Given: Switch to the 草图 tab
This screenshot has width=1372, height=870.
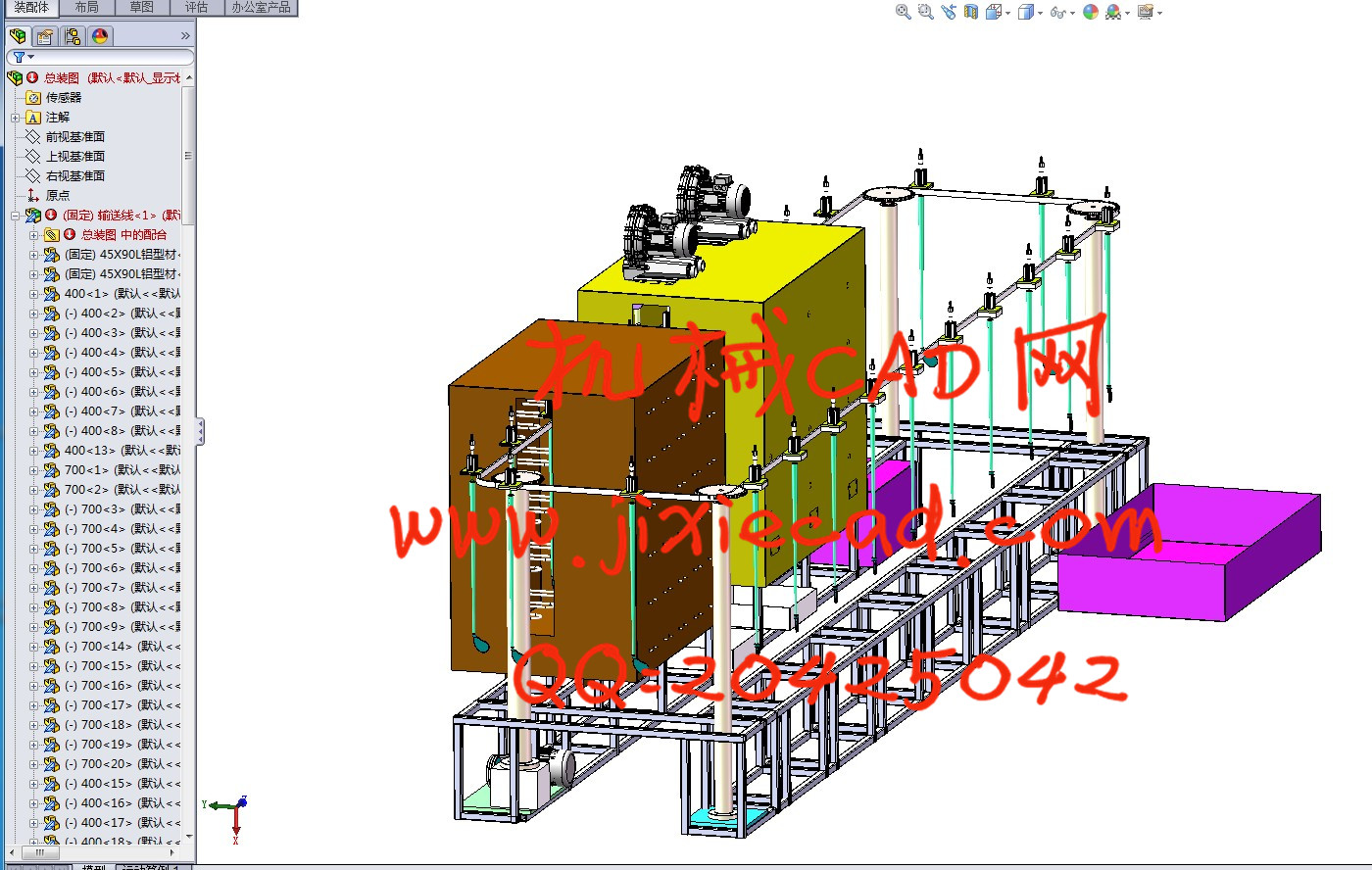Looking at the screenshot, I should pos(141,7).
